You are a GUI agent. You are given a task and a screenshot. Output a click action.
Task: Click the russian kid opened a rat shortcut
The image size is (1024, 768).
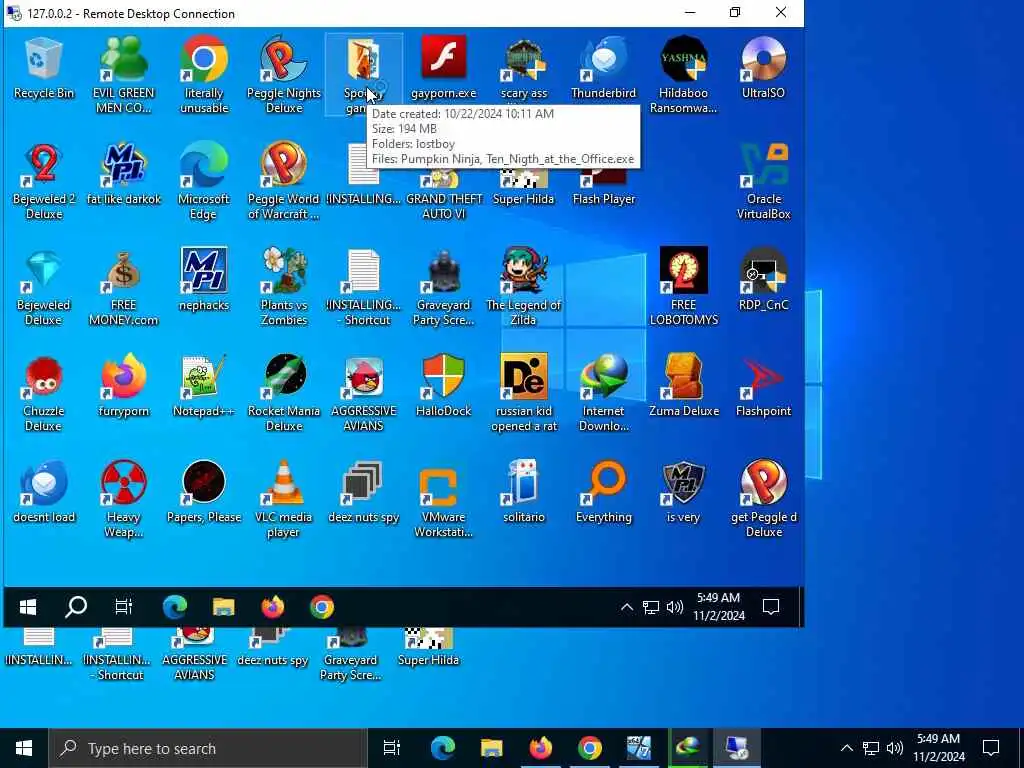[523, 393]
